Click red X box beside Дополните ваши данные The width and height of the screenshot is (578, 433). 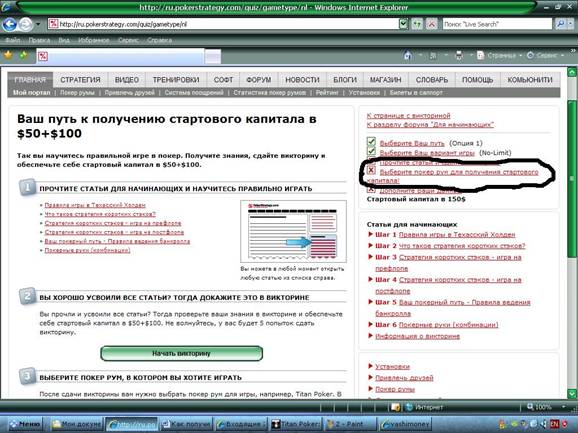coord(371,189)
